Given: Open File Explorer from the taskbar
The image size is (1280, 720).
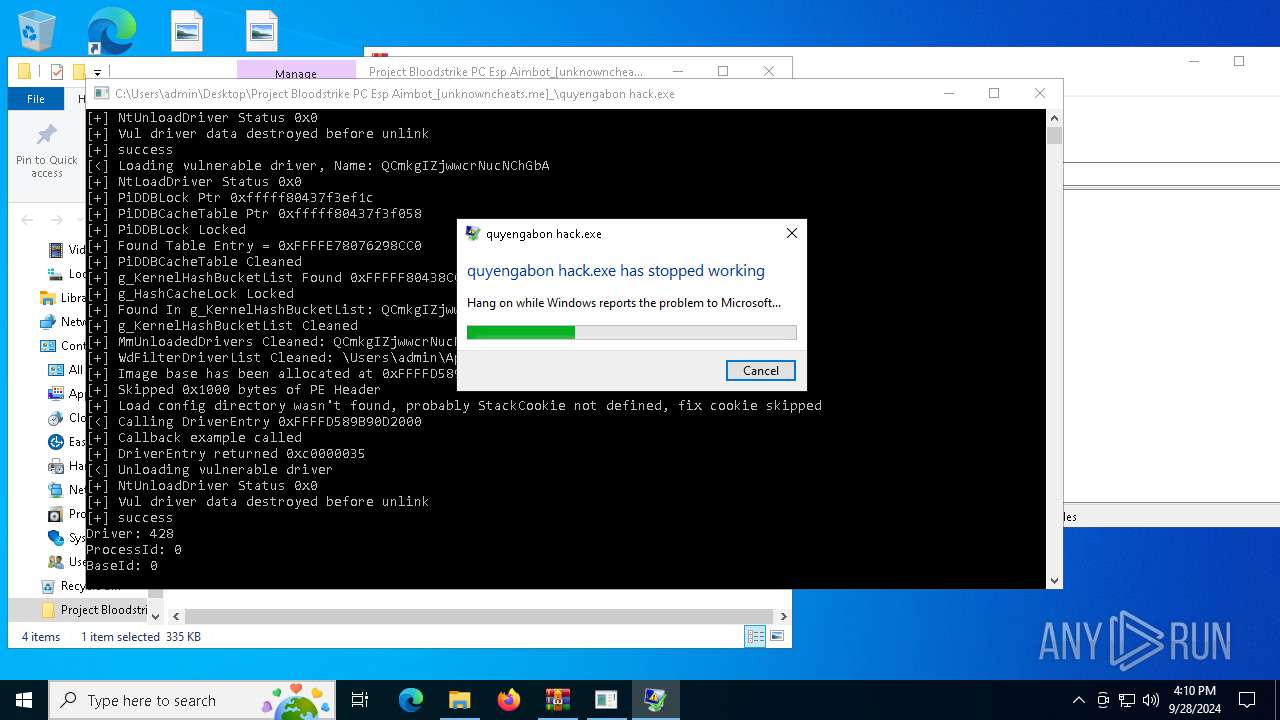Looking at the screenshot, I should click(459, 700).
